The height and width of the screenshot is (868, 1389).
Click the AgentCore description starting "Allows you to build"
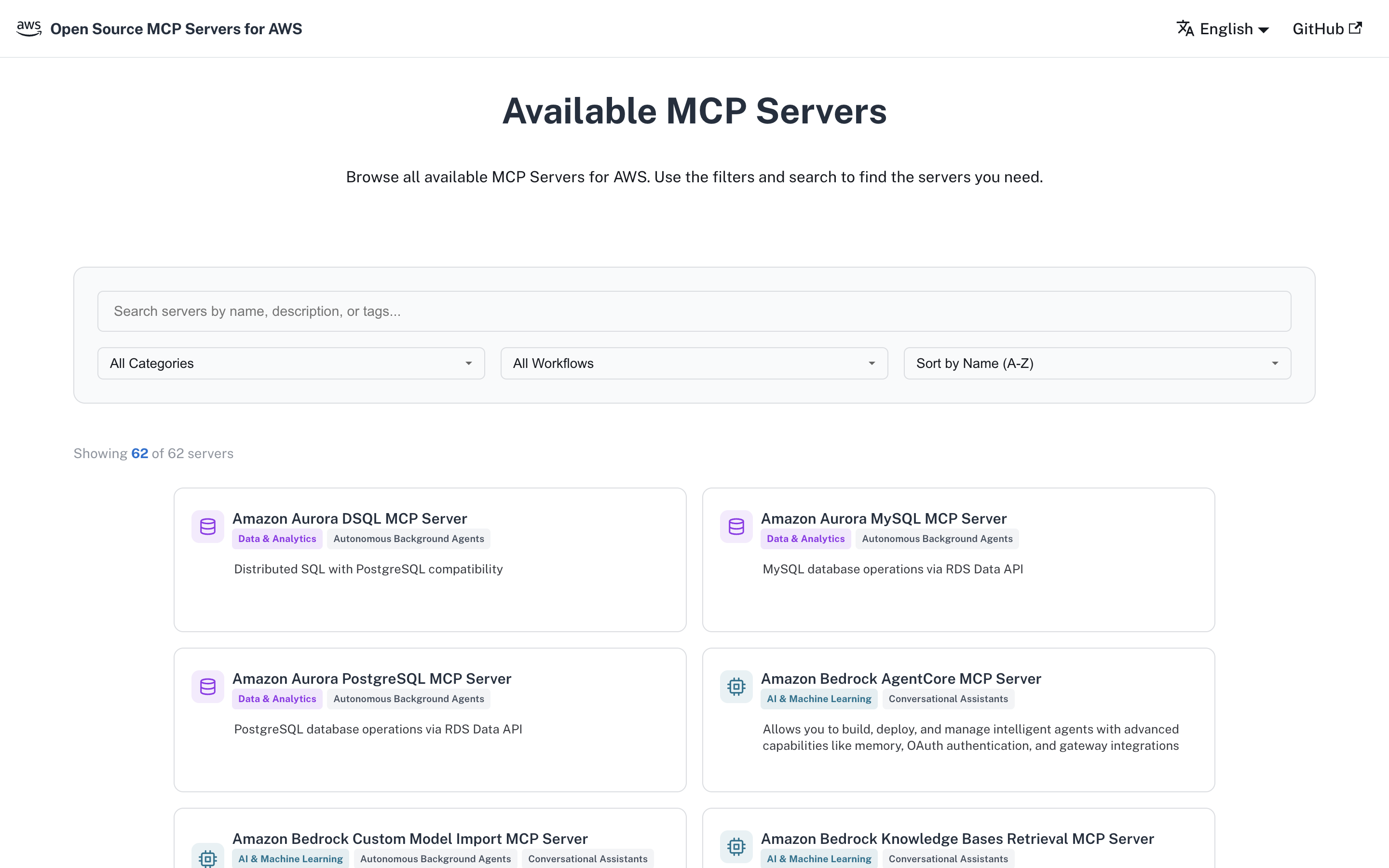click(970, 737)
